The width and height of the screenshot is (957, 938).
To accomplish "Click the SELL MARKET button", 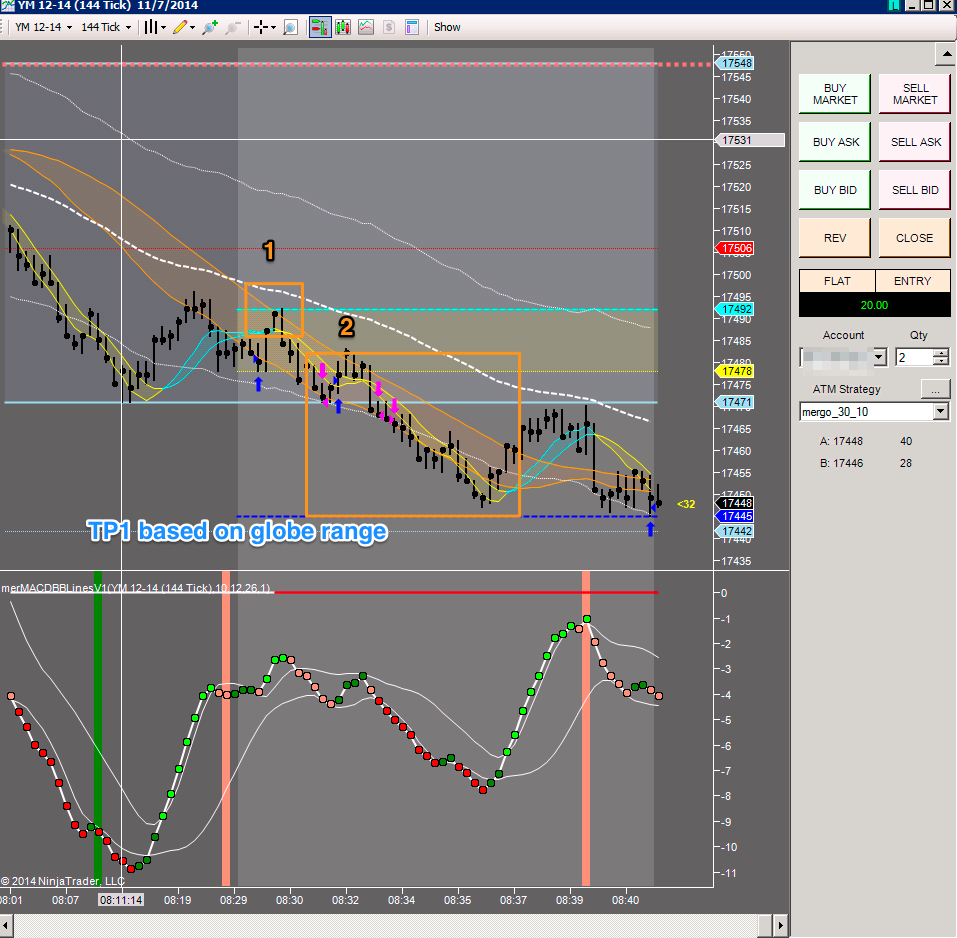I will [915, 94].
